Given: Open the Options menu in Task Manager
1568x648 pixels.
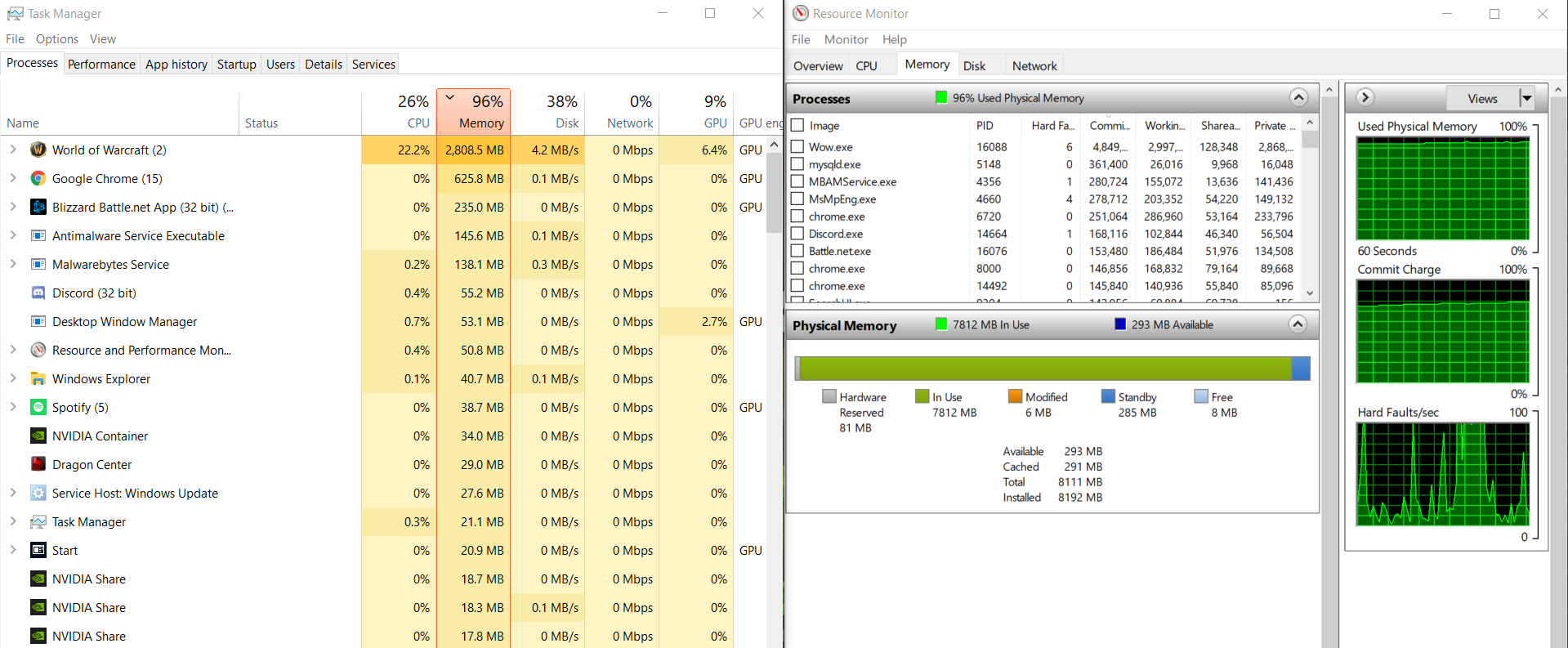Looking at the screenshot, I should tap(57, 39).
